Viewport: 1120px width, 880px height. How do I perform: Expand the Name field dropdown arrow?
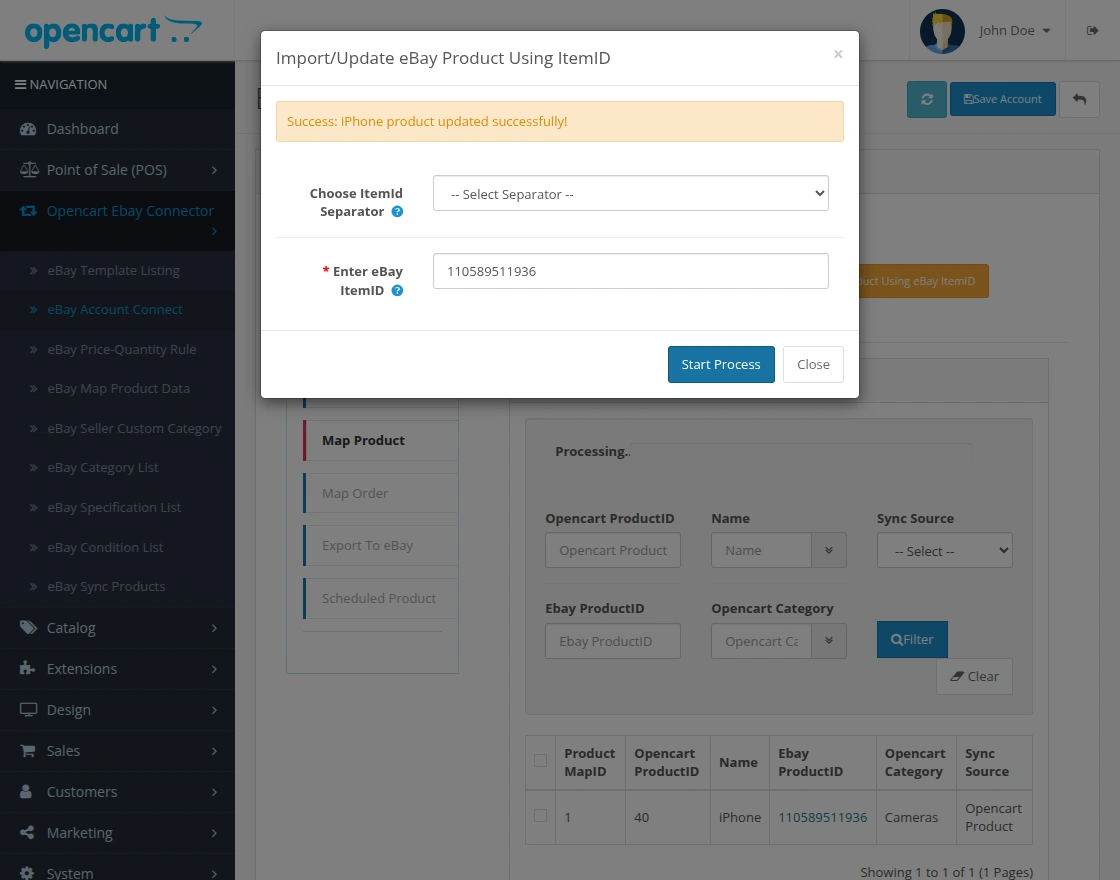click(829, 551)
